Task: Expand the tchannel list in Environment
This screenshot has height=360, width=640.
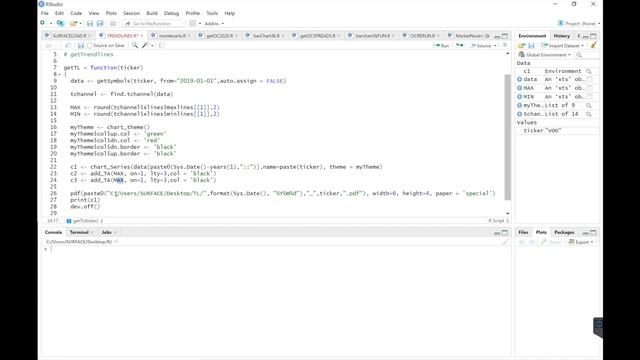Action: (520, 114)
